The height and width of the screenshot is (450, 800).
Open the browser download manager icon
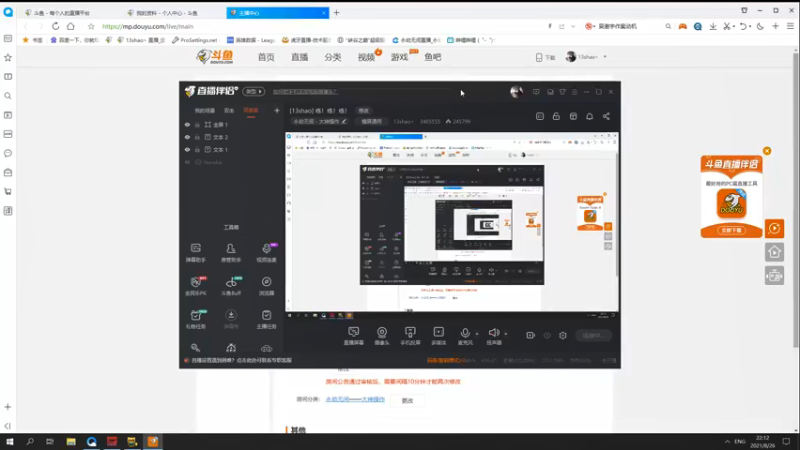pos(713,26)
